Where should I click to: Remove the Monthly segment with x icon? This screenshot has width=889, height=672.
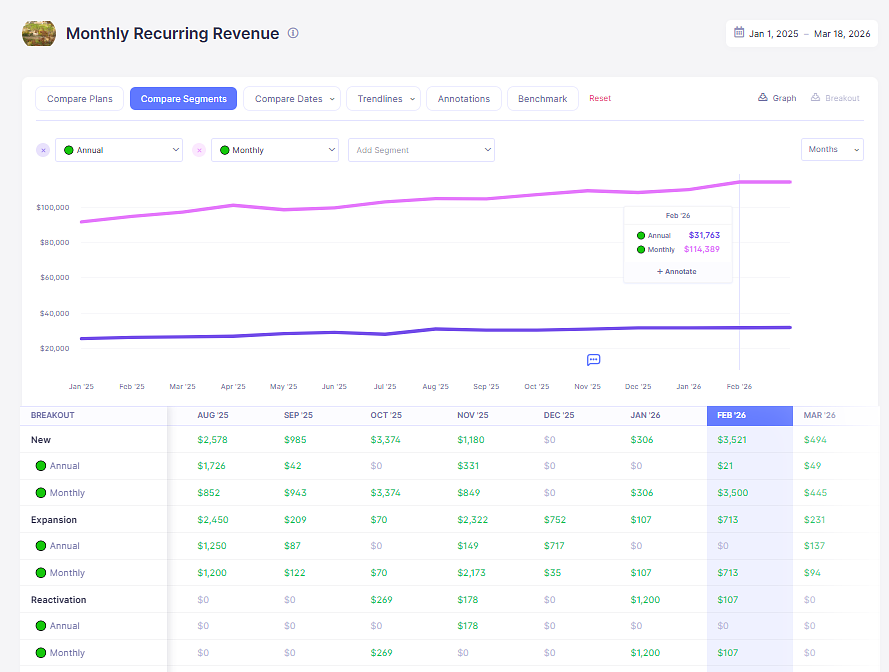(198, 150)
